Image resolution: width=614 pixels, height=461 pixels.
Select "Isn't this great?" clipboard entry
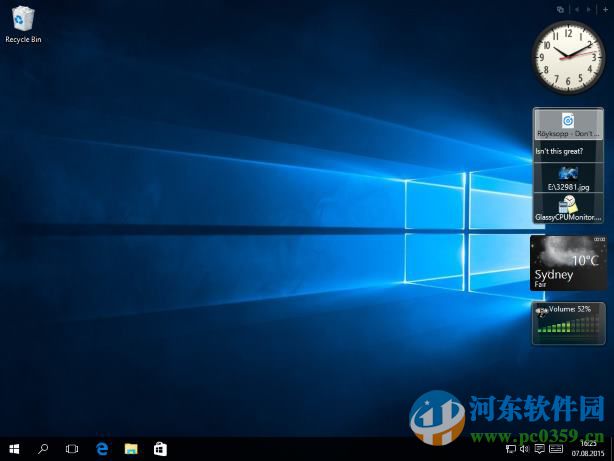568,151
